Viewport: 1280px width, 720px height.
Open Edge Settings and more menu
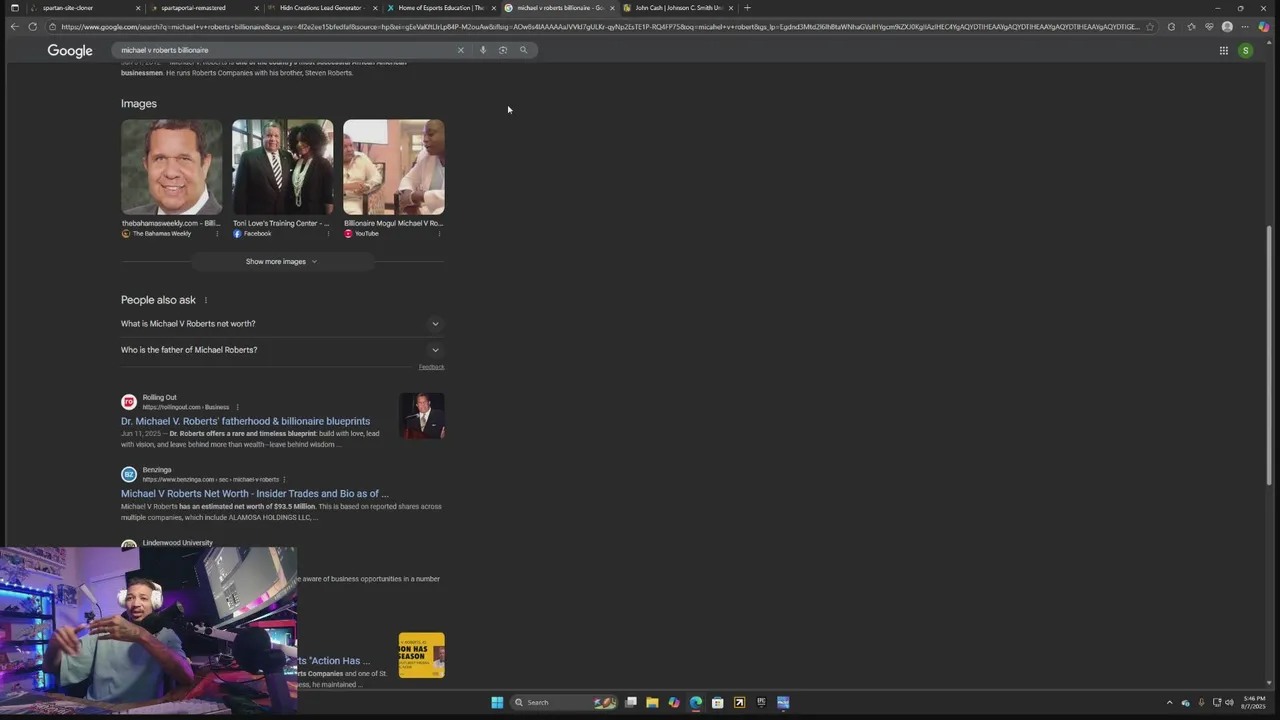(x=1245, y=27)
